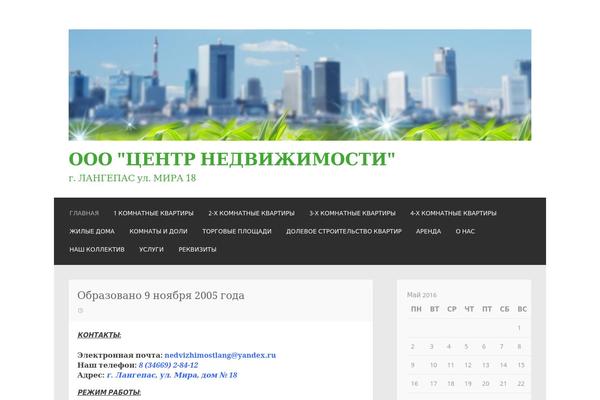Open the ГЛАВНАЯ menu item

pyautogui.click(x=84, y=213)
